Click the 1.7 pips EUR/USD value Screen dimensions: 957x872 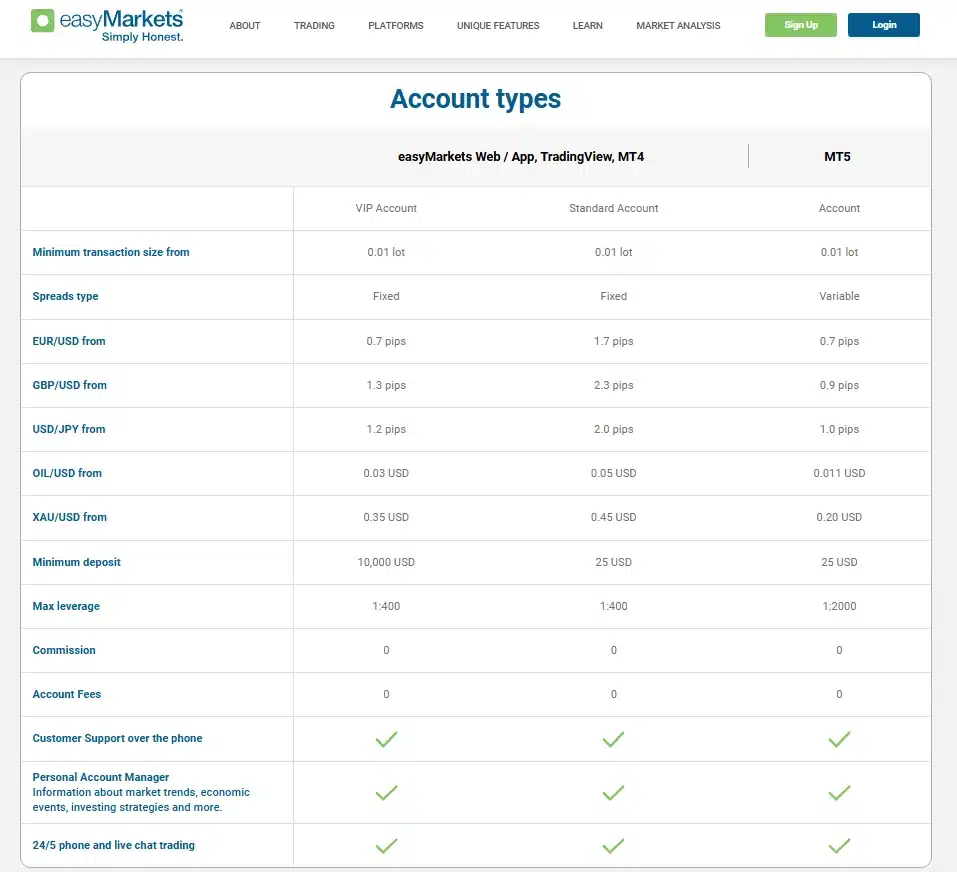[x=613, y=341]
